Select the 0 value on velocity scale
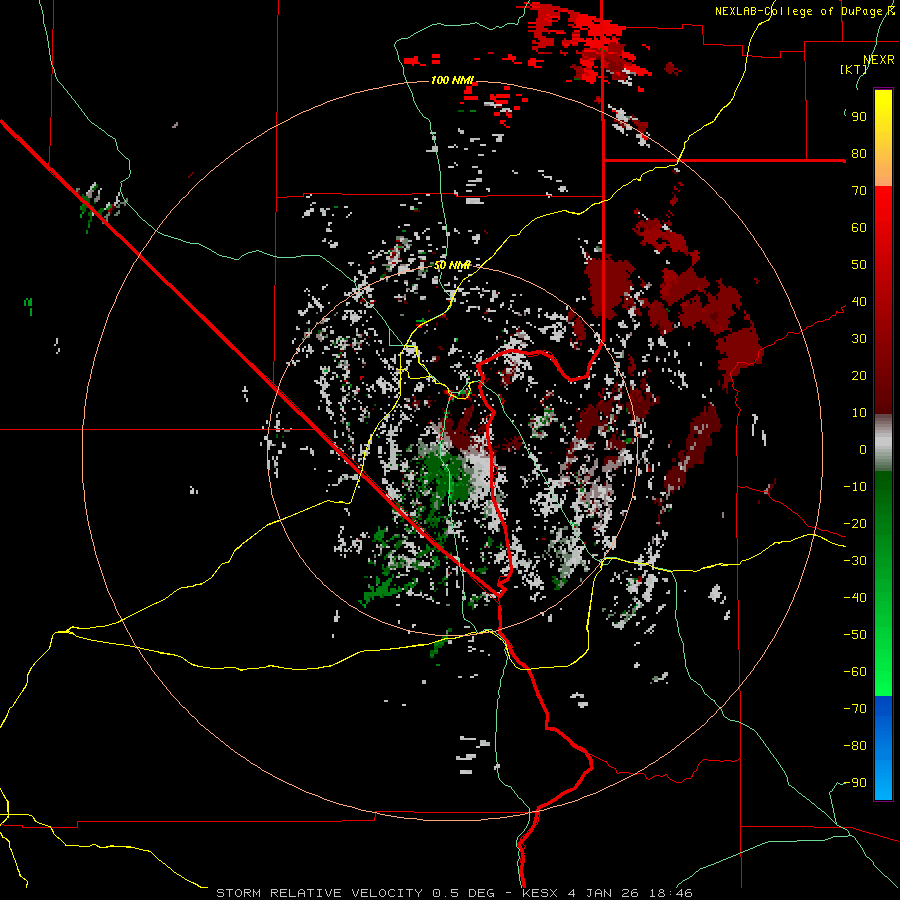Viewport: 900px width, 900px height. (863, 450)
